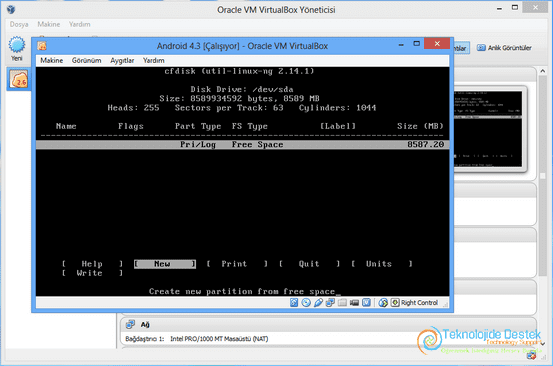Viewport: 553px width, 366px height.
Task: Open the shared folders status icon
Action: 342,303
